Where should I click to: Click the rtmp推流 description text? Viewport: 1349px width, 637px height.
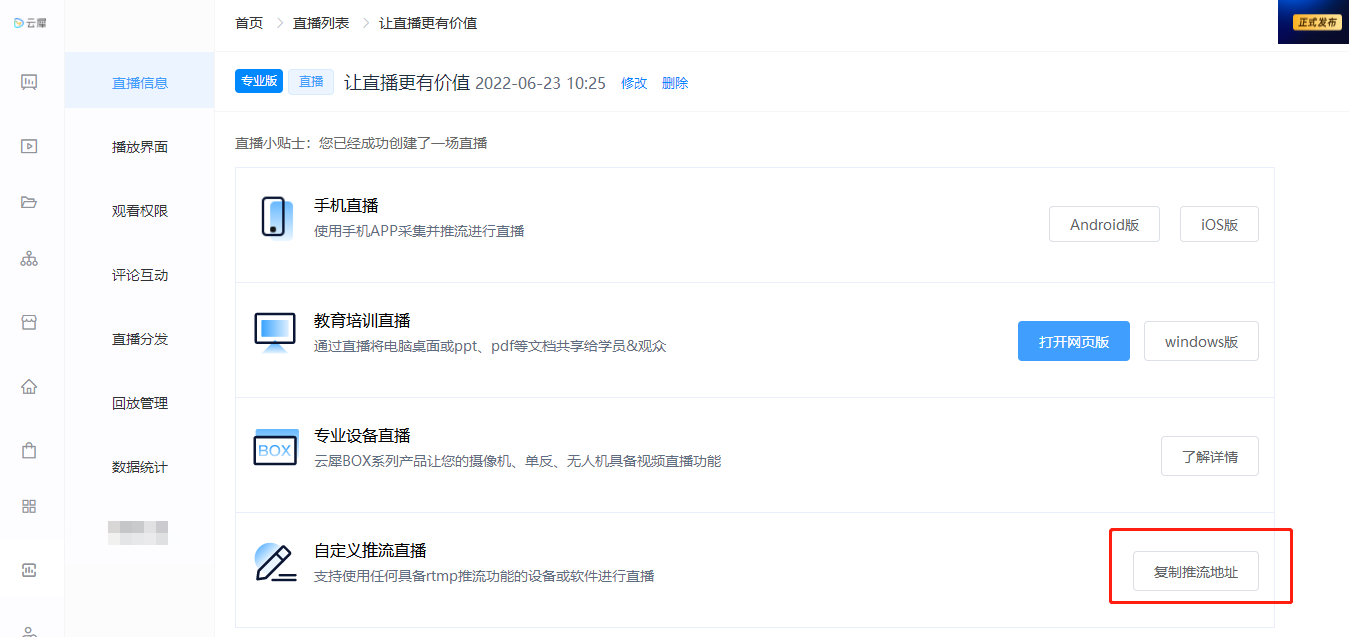484,575
